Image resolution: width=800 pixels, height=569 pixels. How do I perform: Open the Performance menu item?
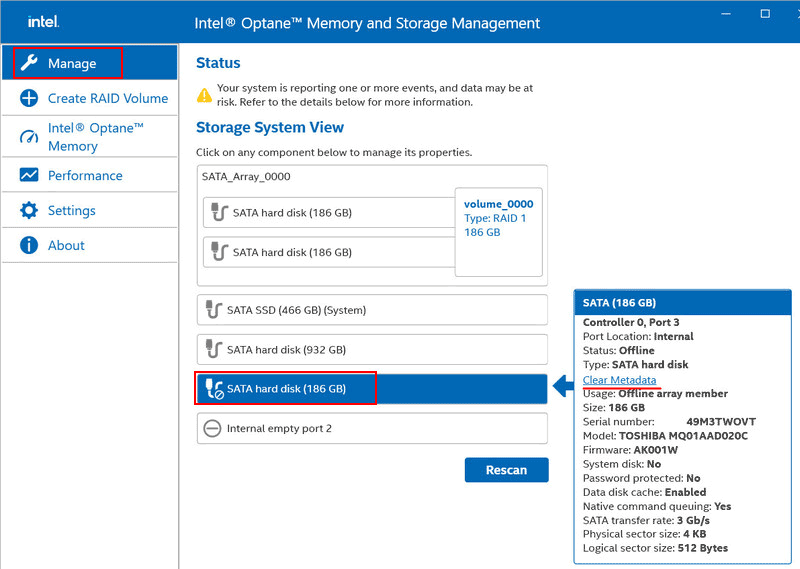(85, 175)
